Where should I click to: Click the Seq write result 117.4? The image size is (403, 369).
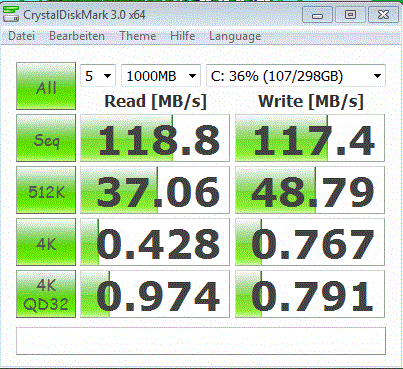(310, 138)
